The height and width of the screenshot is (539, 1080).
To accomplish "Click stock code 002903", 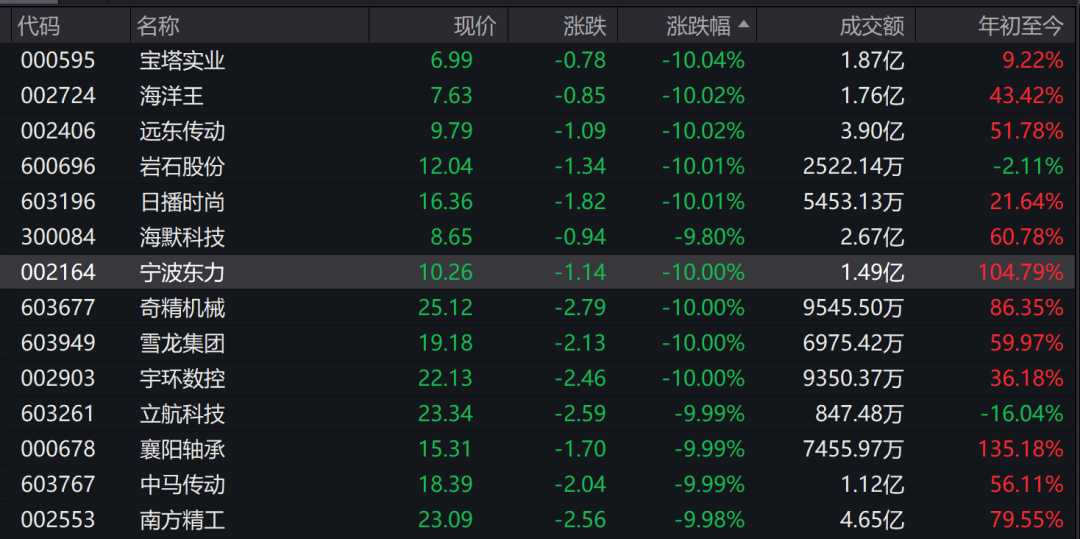I will (58, 378).
